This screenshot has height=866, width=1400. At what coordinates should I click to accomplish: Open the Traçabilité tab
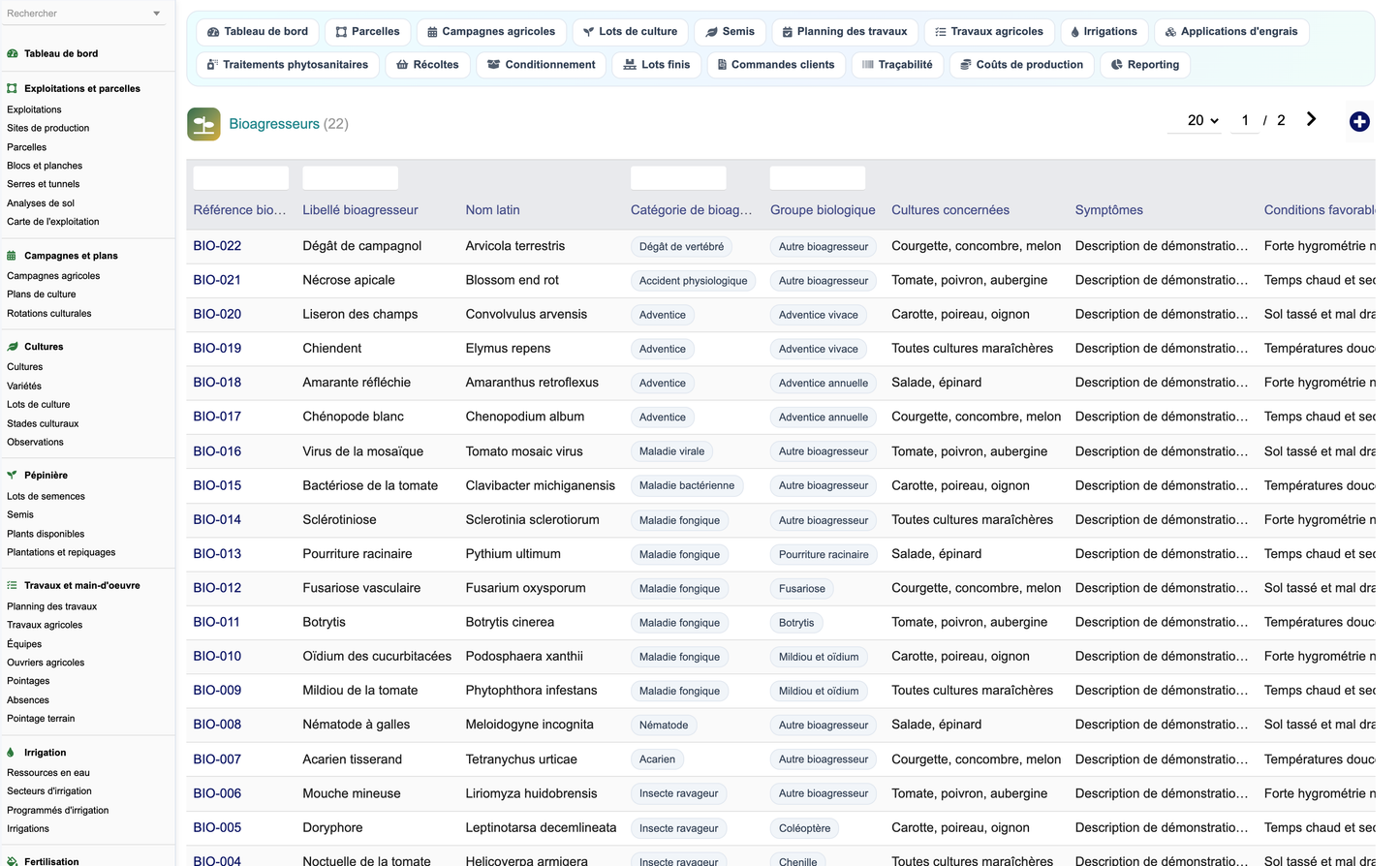897,65
